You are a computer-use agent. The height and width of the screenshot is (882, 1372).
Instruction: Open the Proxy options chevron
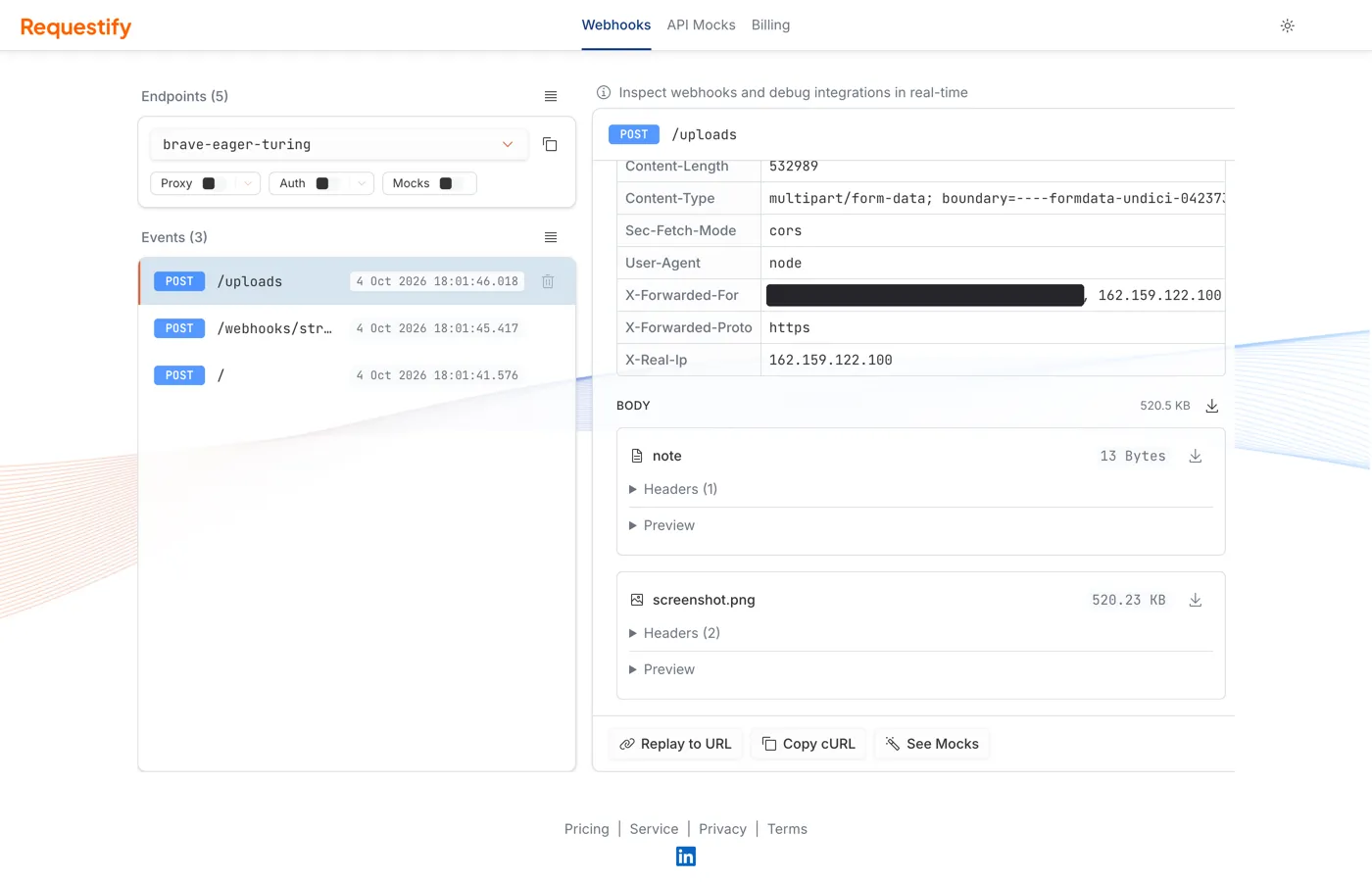tap(248, 183)
